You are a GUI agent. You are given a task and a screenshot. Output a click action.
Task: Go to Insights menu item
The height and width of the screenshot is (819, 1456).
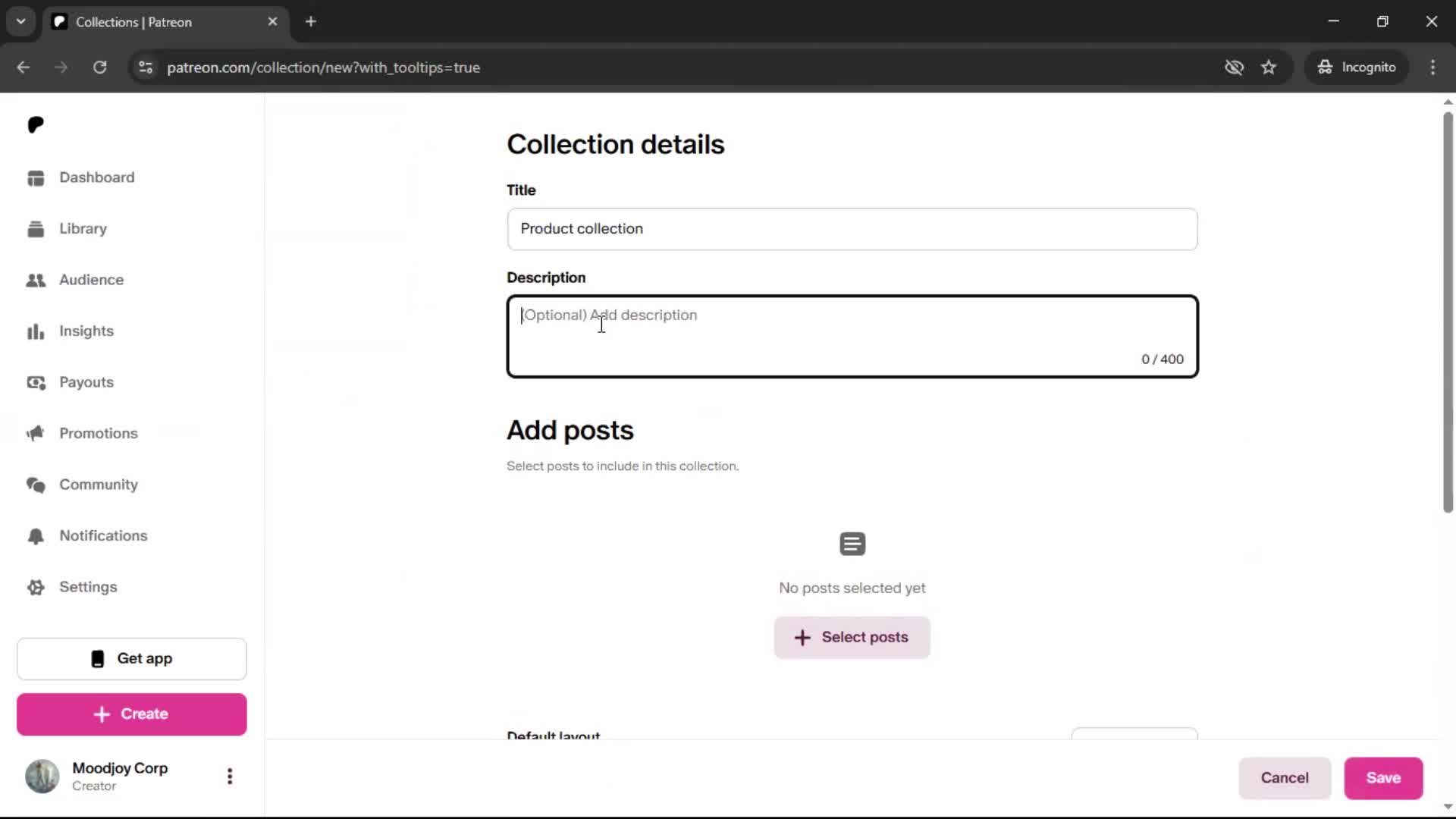(x=86, y=331)
